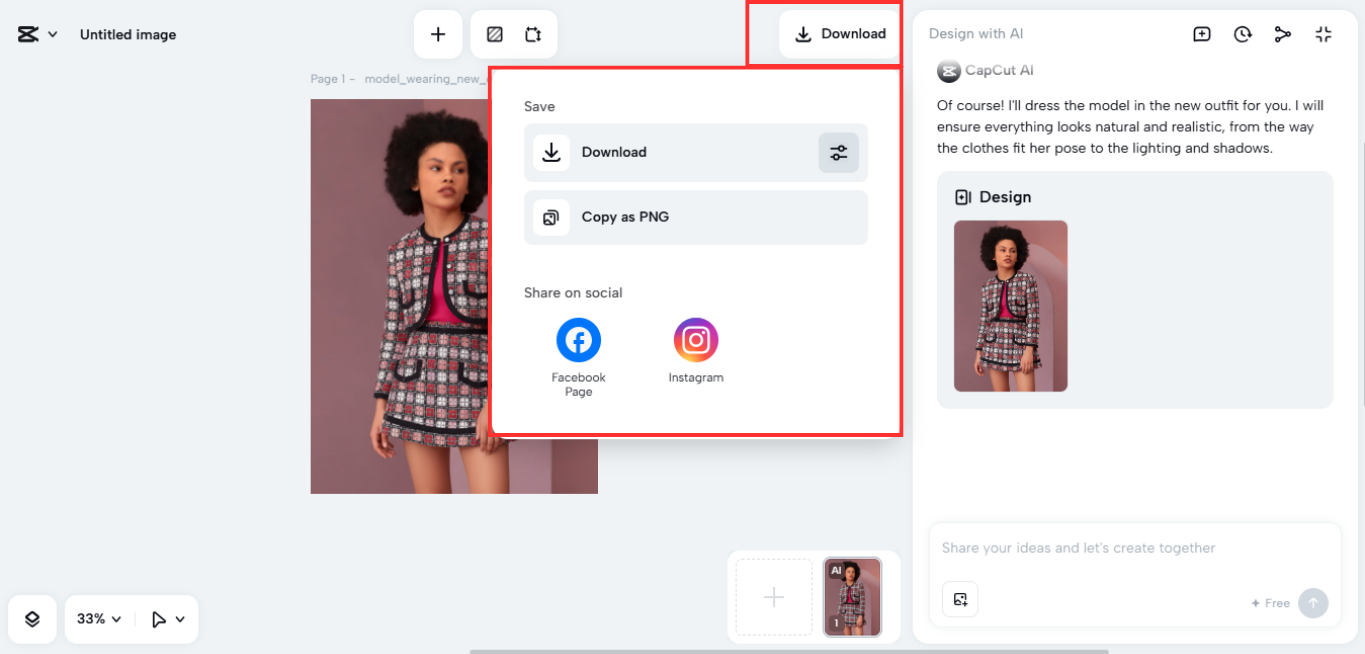Expand the CapCut logo menu dropdown
The image size is (1365, 654).
pyautogui.click(x=37, y=34)
